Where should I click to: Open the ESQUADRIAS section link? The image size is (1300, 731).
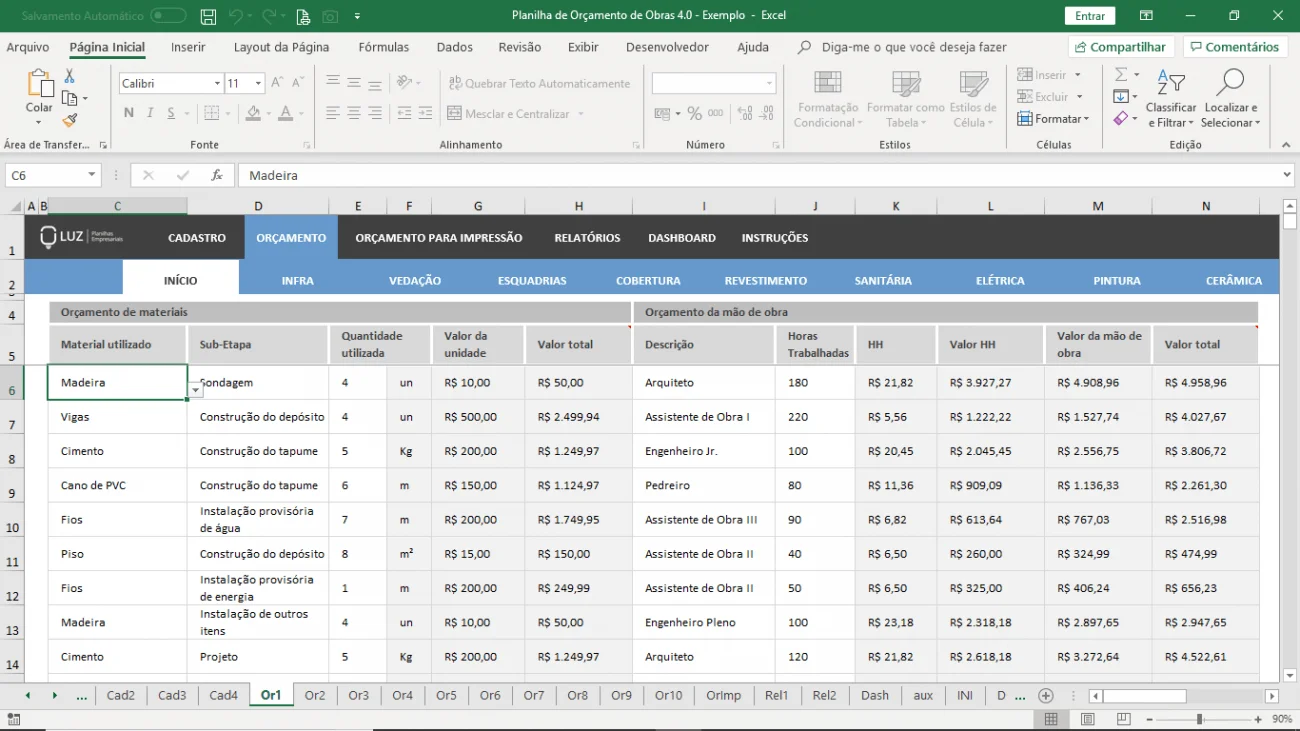(532, 281)
